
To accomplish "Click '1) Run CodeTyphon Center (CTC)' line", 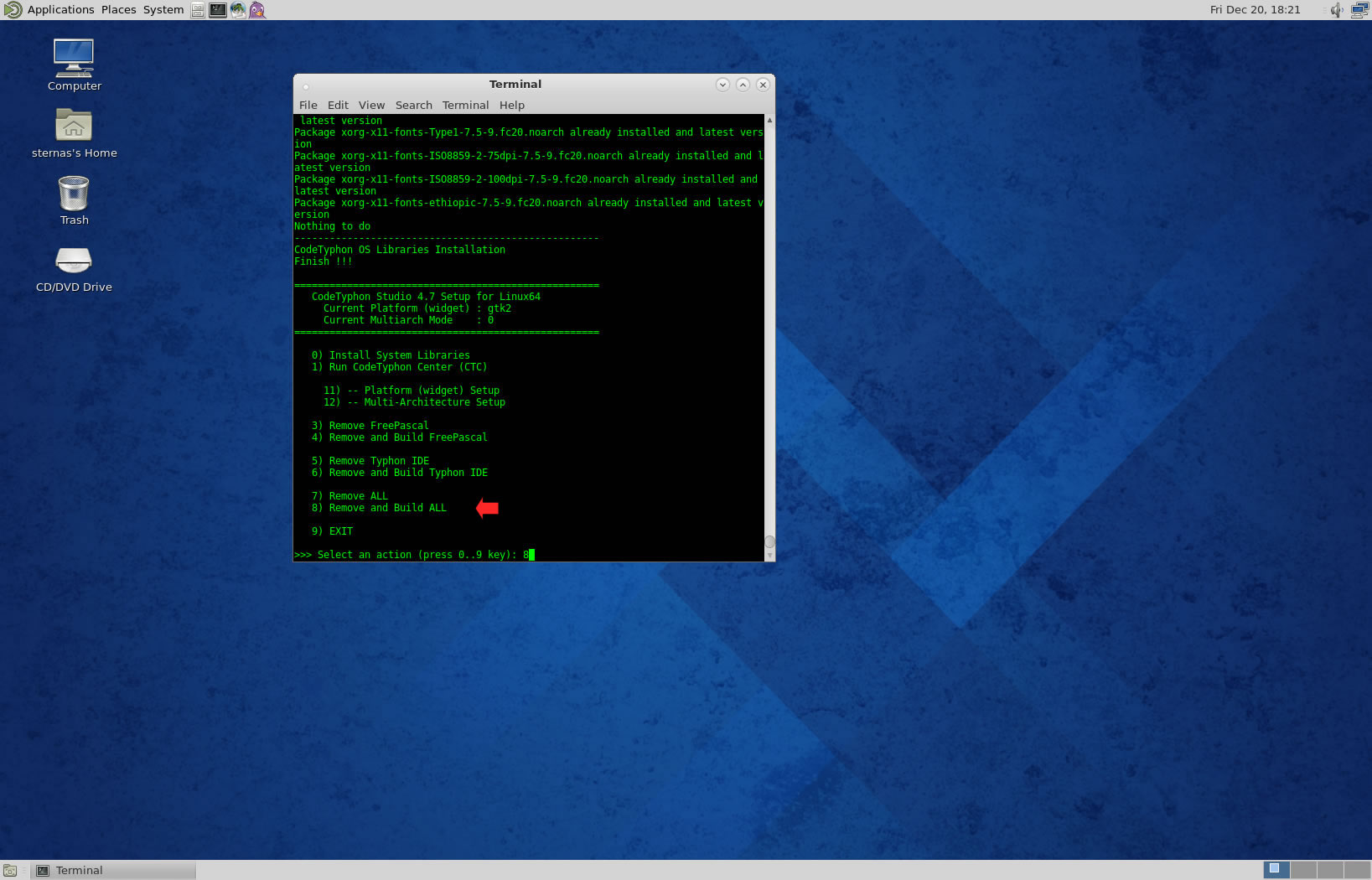I will tap(399, 367).
